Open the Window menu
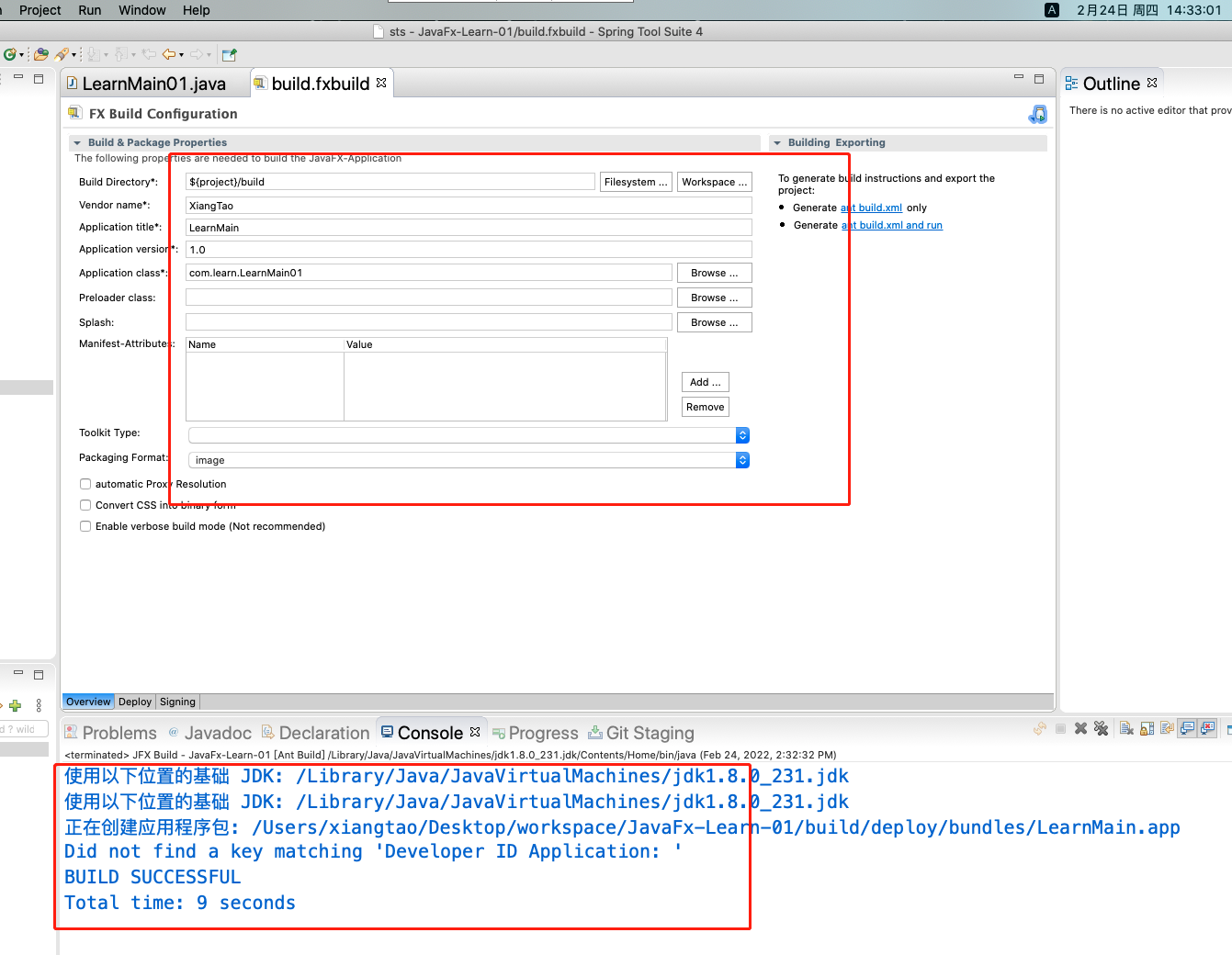Viewport: 1232px width, 955px height. coord(142,10)
